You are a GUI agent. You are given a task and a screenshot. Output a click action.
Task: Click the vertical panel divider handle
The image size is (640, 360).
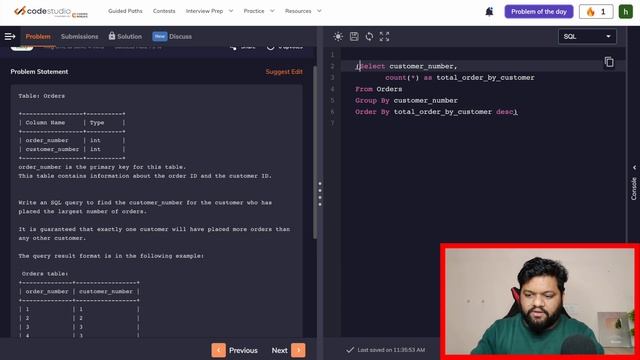(320, 194)
